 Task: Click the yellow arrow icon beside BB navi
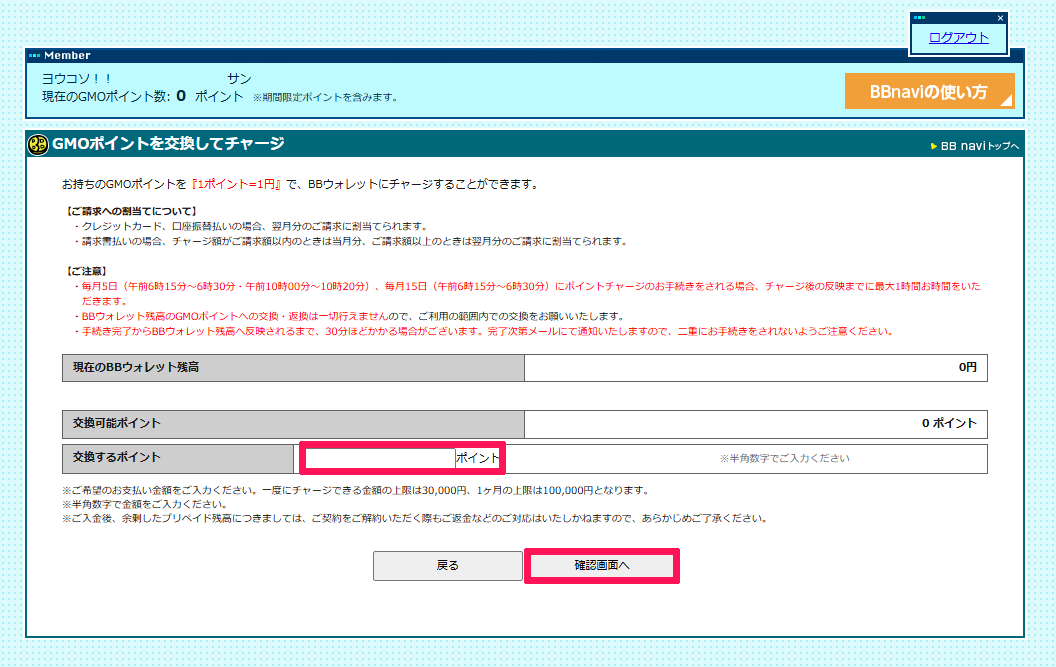click(x=933, y=146)
